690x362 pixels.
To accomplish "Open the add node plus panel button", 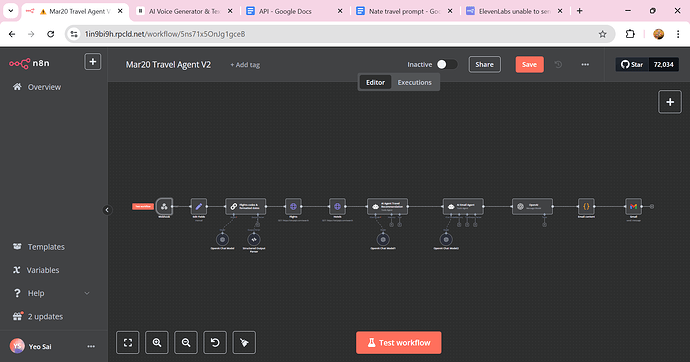I will click(x=670, y=102).
